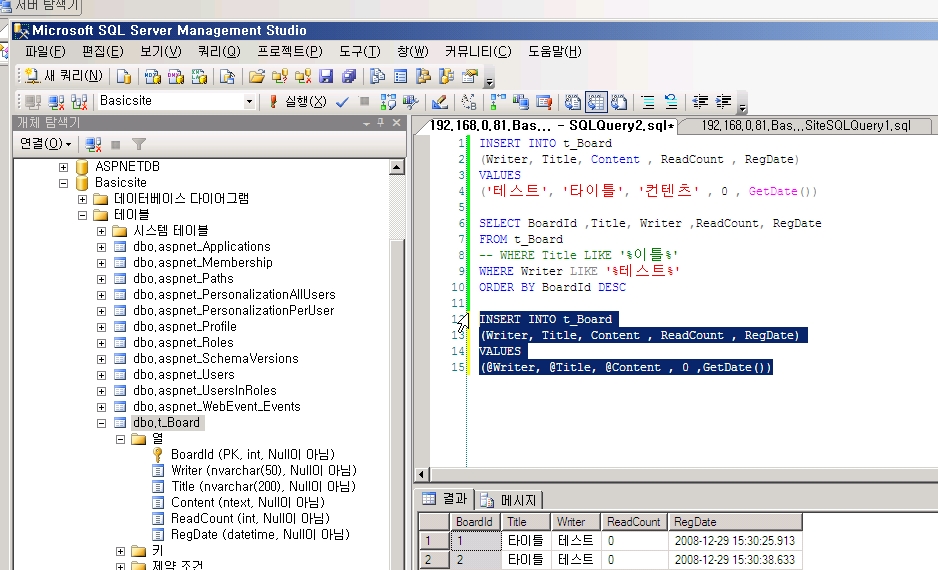Click the Analysis Services XMLA Query icon
This screenshot has height=570, width=938.
tap(199, 76)
